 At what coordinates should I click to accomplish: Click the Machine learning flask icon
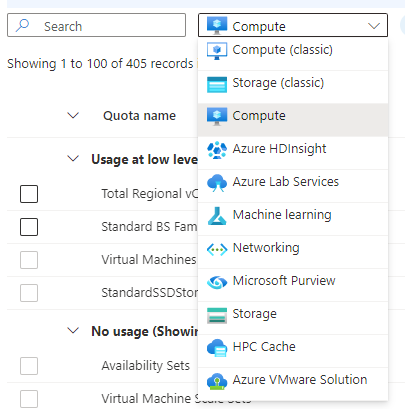click(217, 216)
